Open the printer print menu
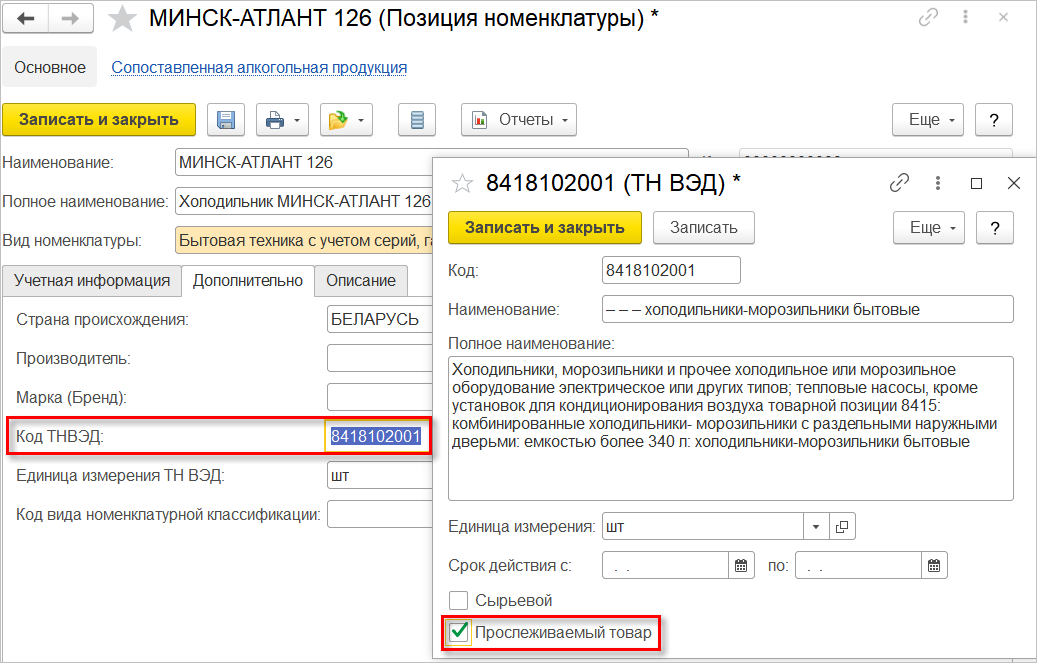This screenshot has width=1037, height=663. pyautogui.click(x=282, y=120)
